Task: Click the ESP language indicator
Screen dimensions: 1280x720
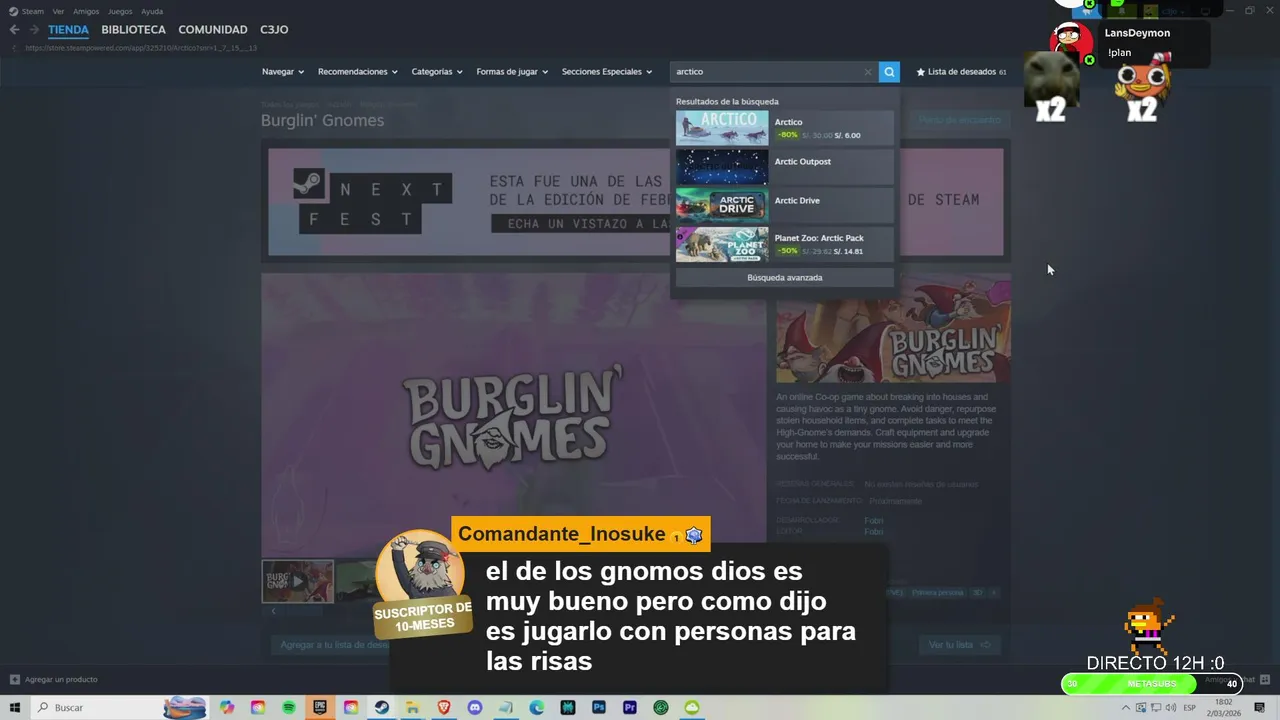Action: point(1190,708)
